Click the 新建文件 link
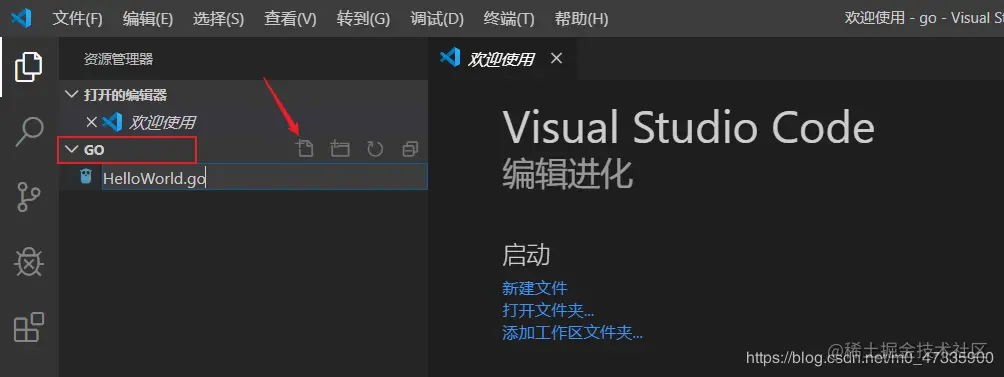Screen dimensions: 1004x377 click(535, 288)
